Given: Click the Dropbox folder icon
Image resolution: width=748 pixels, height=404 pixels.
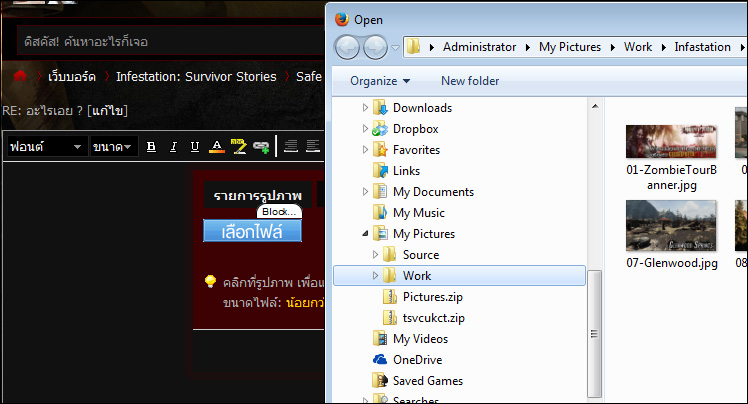Looking at the screenshot, I should (380, 129).
